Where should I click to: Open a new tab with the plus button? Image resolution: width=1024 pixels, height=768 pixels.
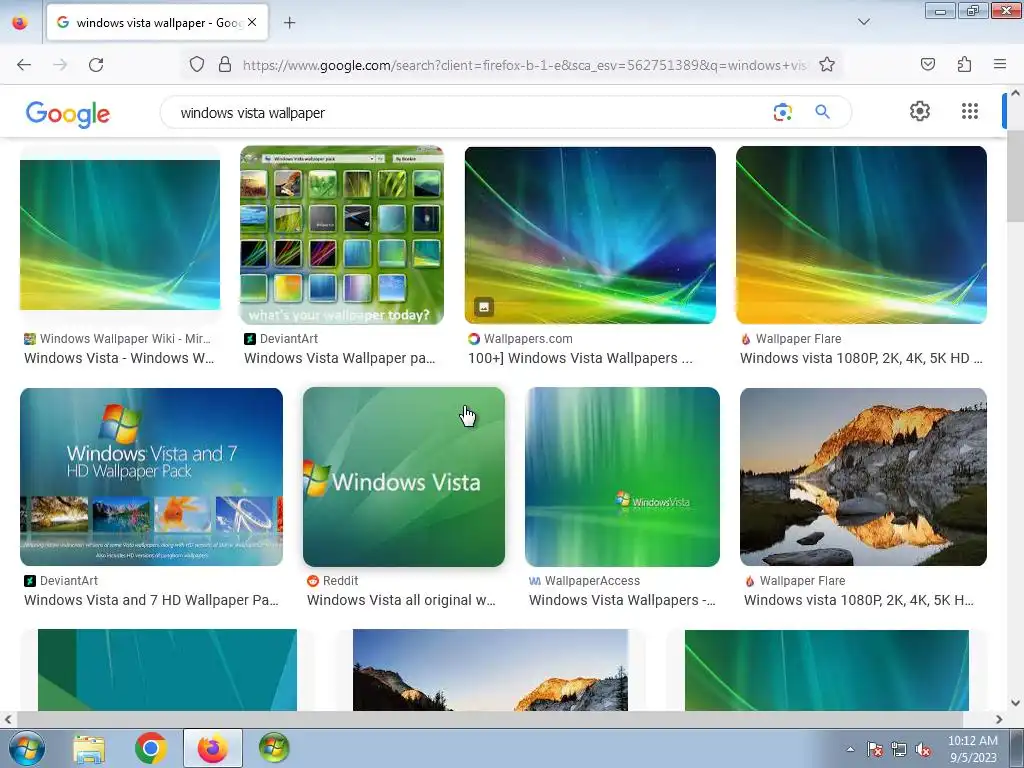[x=289, y=23]
